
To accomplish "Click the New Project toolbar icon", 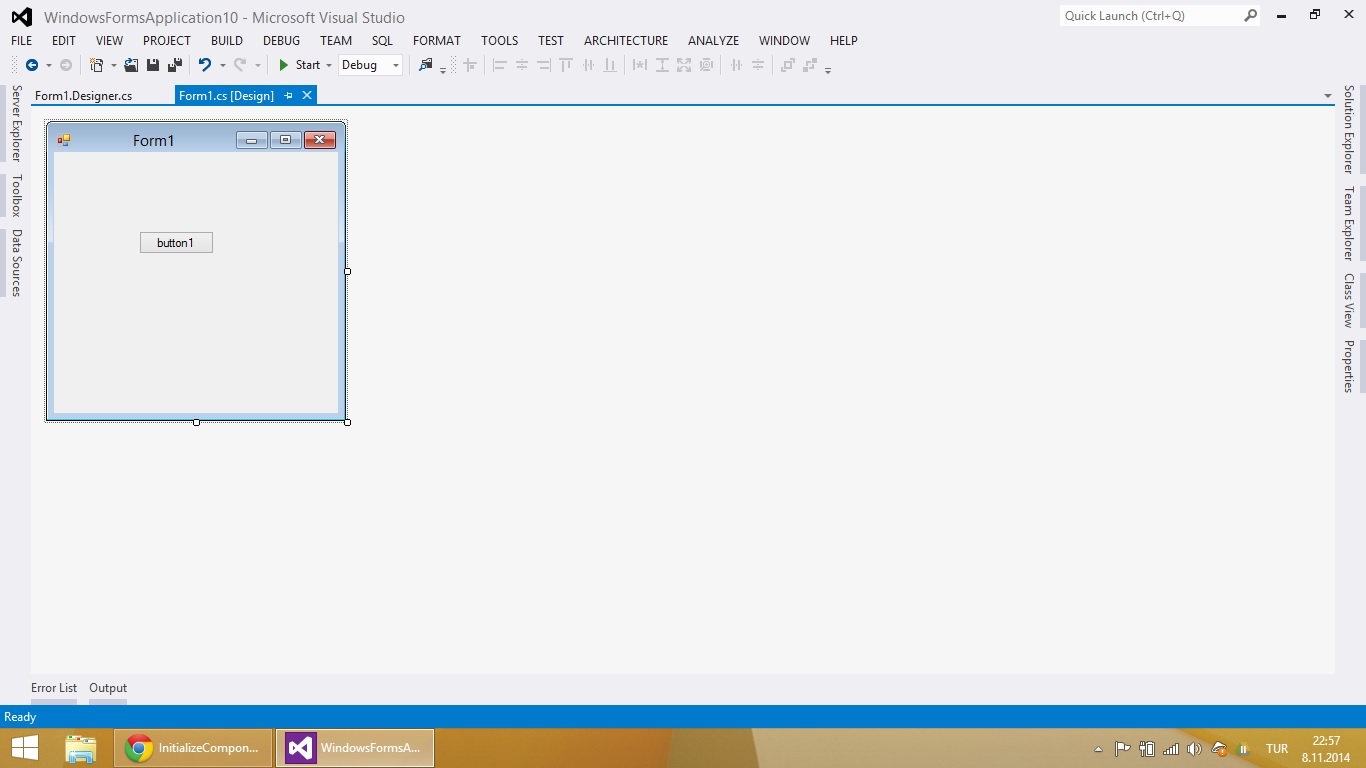I will click(97, 64).
